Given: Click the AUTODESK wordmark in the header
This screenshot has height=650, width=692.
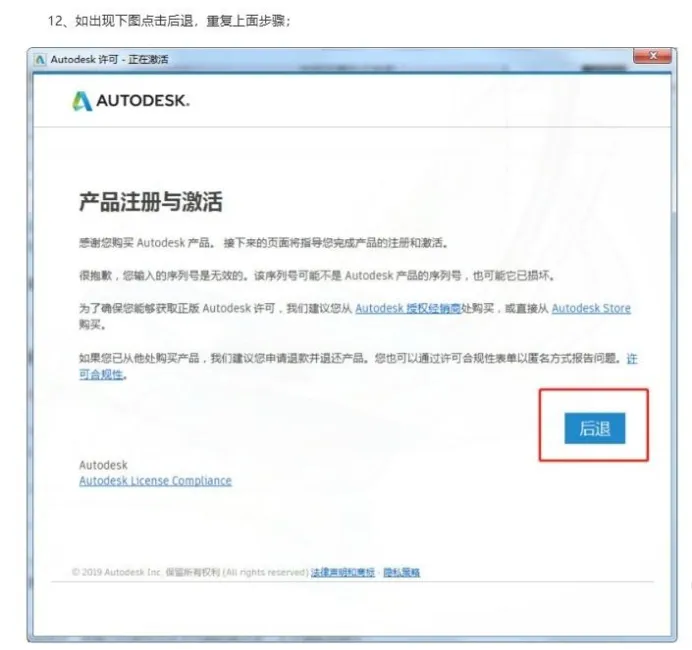Looking at the screenshot, I should (x=143, y=101).
